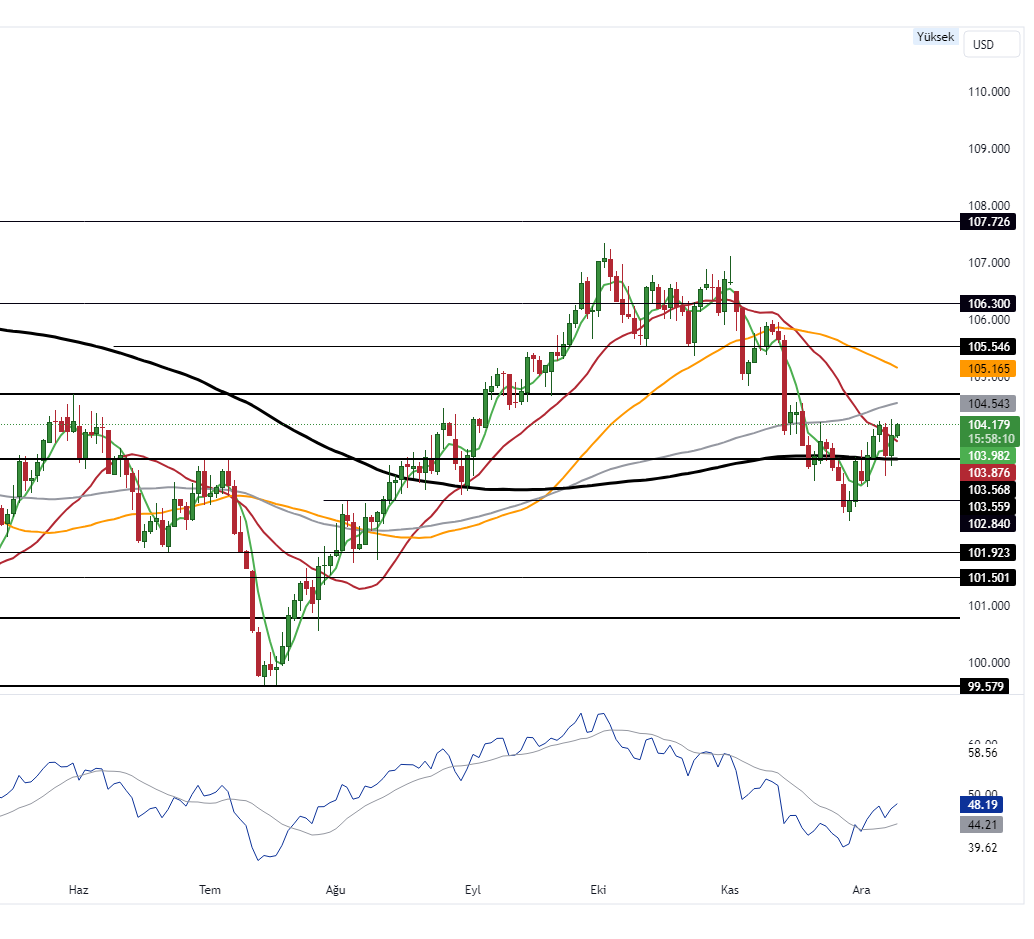1034x939 pixels.
Task: Click the 105.546 price level label
Action: (x=986, y=346)
